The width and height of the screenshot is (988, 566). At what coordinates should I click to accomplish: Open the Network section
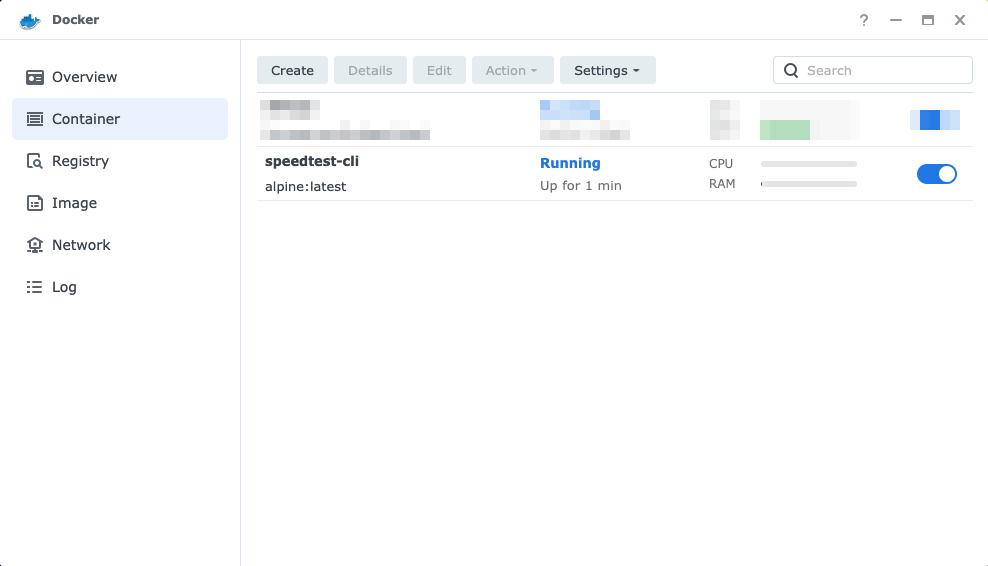point(120,245)
